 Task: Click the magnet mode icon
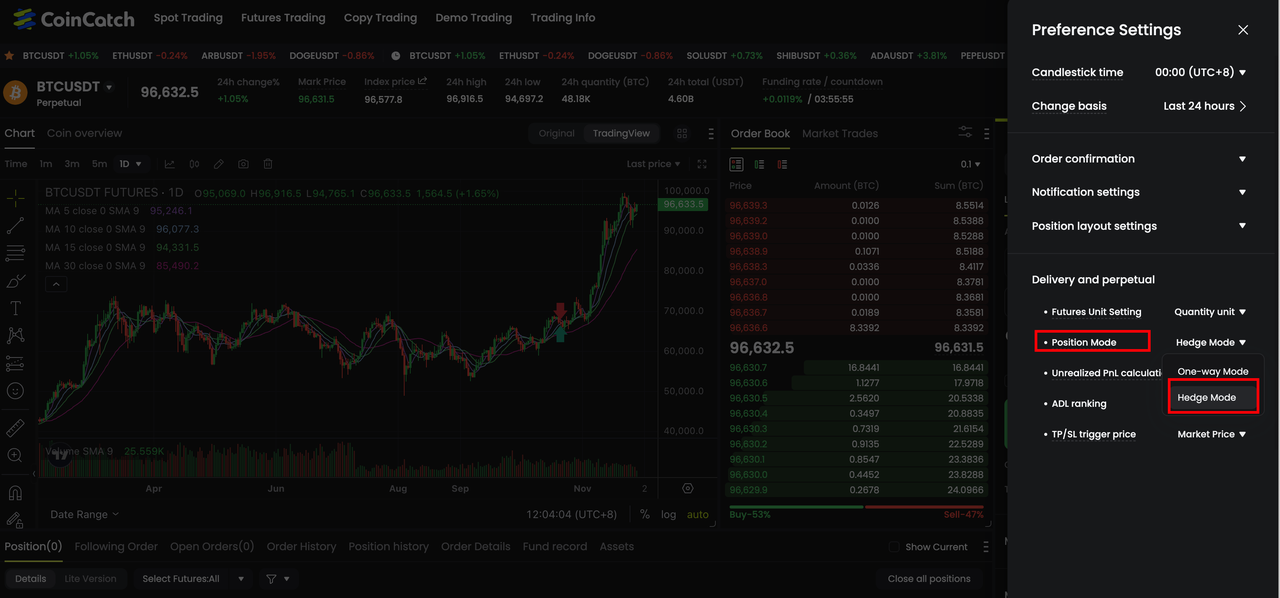point(15,493)
